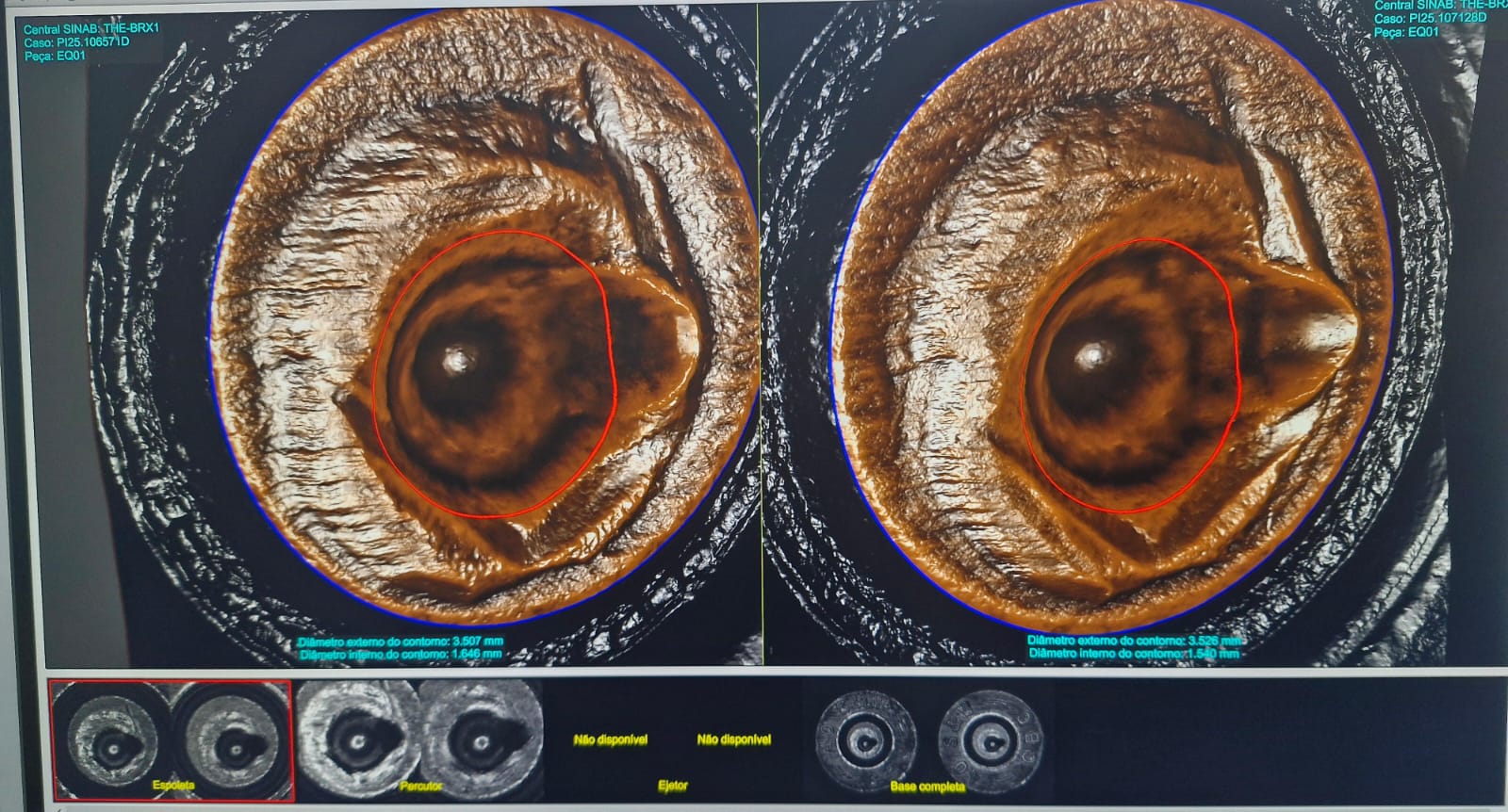
Task: Click the right 'Não disponível' Ejetor slot
Action: click(x=733, y=739)
